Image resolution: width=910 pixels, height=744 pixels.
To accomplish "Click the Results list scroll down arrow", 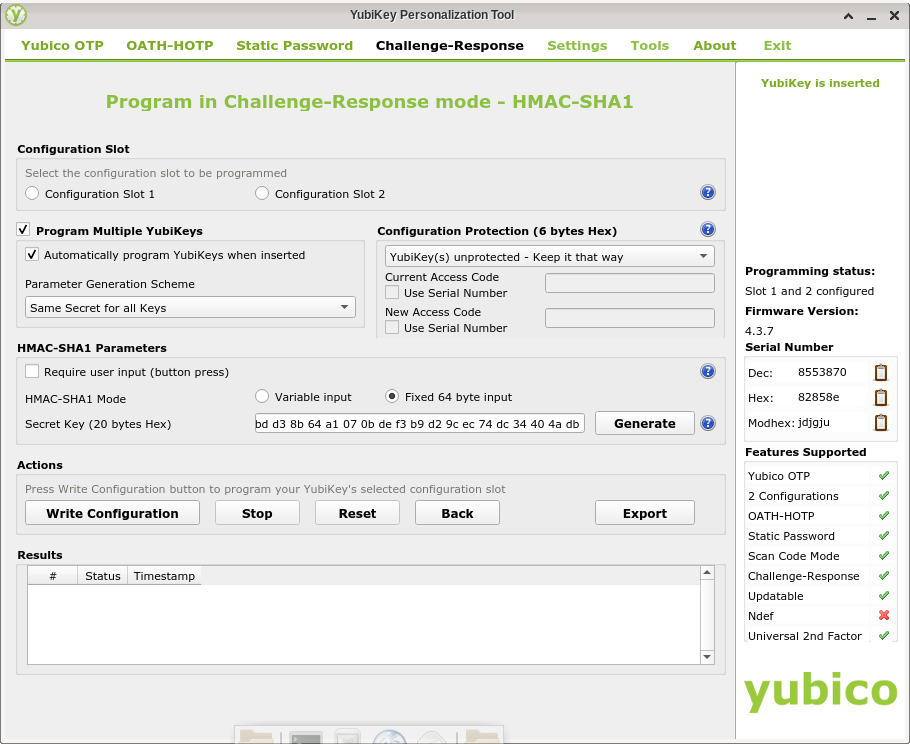I will 707,656.
